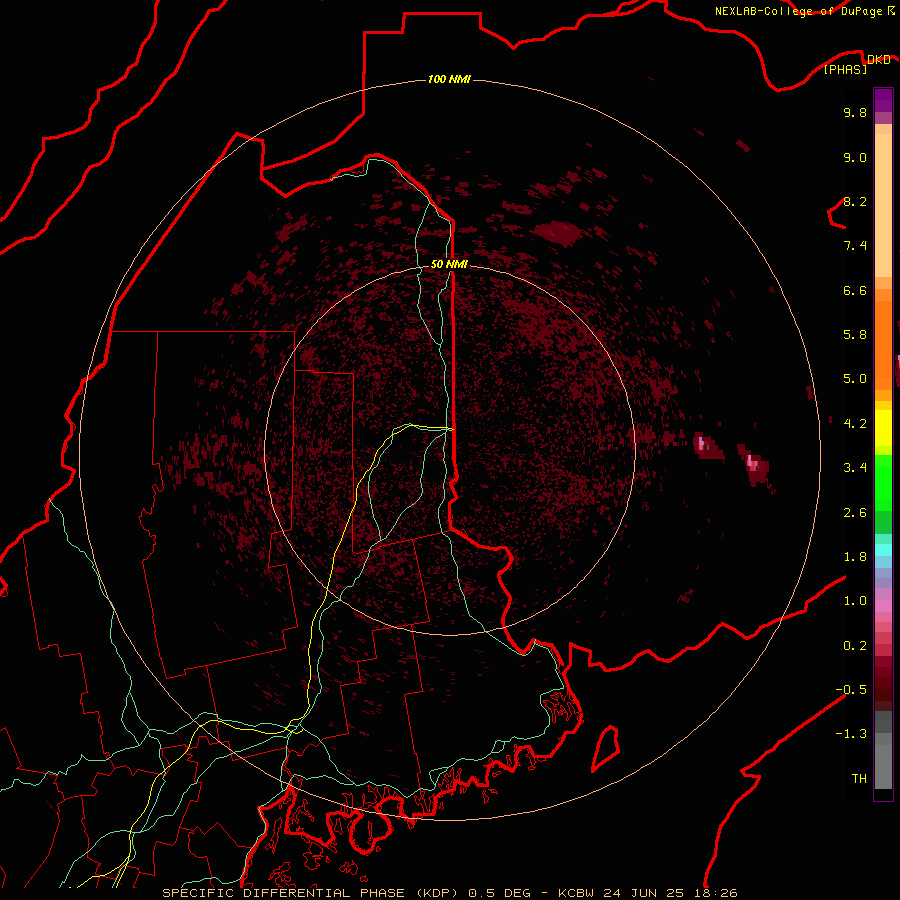The width and height of the screenshot is (900, 900).
Task: Click the 5.0 value on the color scale
Action: pos(855,379)
